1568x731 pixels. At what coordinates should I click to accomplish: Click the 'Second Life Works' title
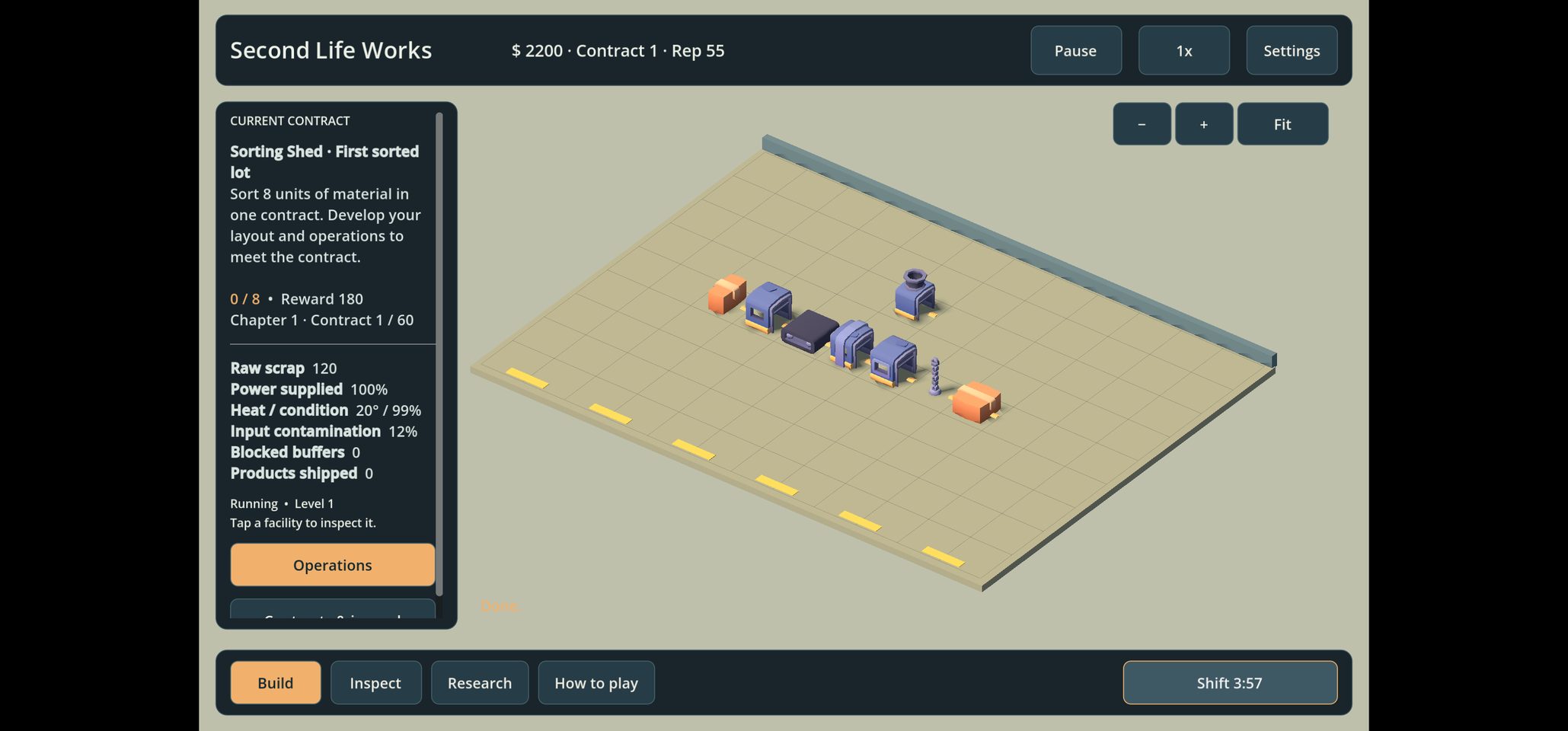pyautogui.click(x=331, y=50)
